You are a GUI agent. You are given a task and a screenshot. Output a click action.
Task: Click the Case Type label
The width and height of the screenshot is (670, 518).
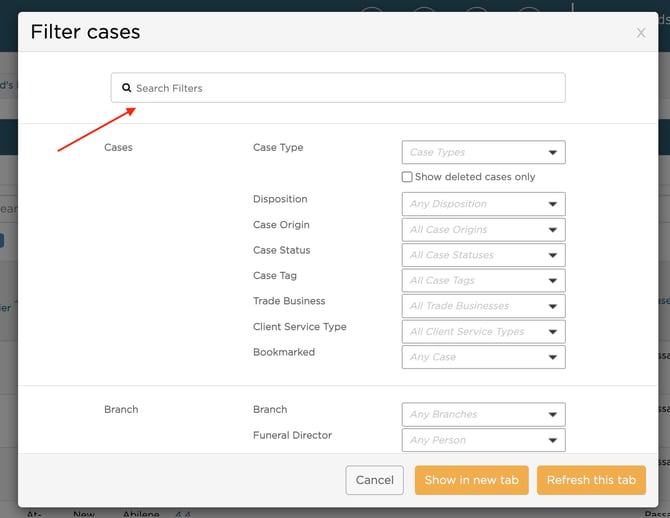[x=278, y=147]
